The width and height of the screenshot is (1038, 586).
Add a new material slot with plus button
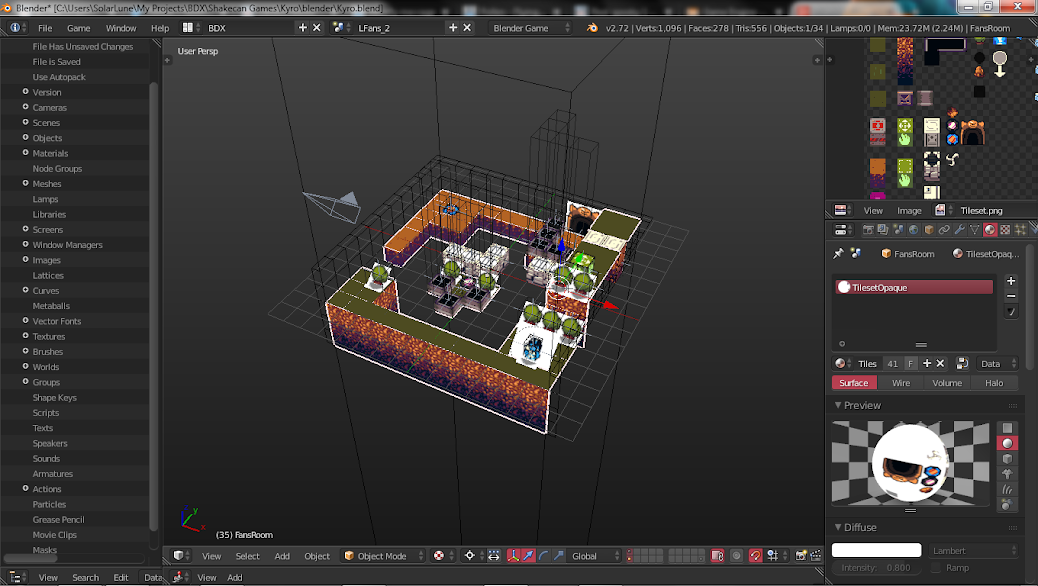1011,281
